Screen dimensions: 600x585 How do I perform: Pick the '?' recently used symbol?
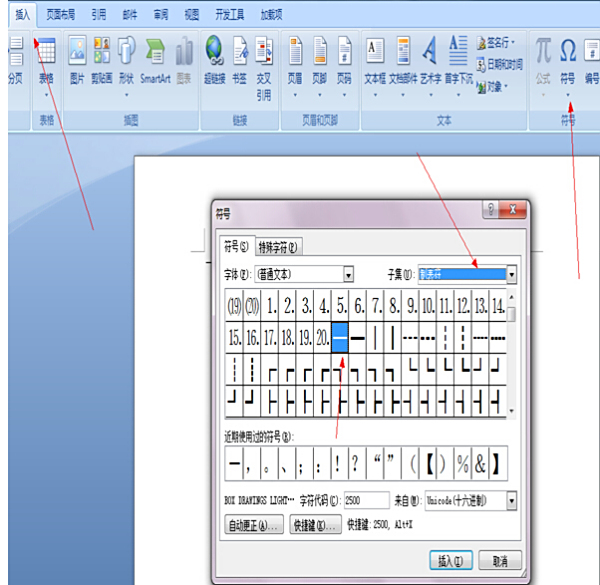coord(355,463)
